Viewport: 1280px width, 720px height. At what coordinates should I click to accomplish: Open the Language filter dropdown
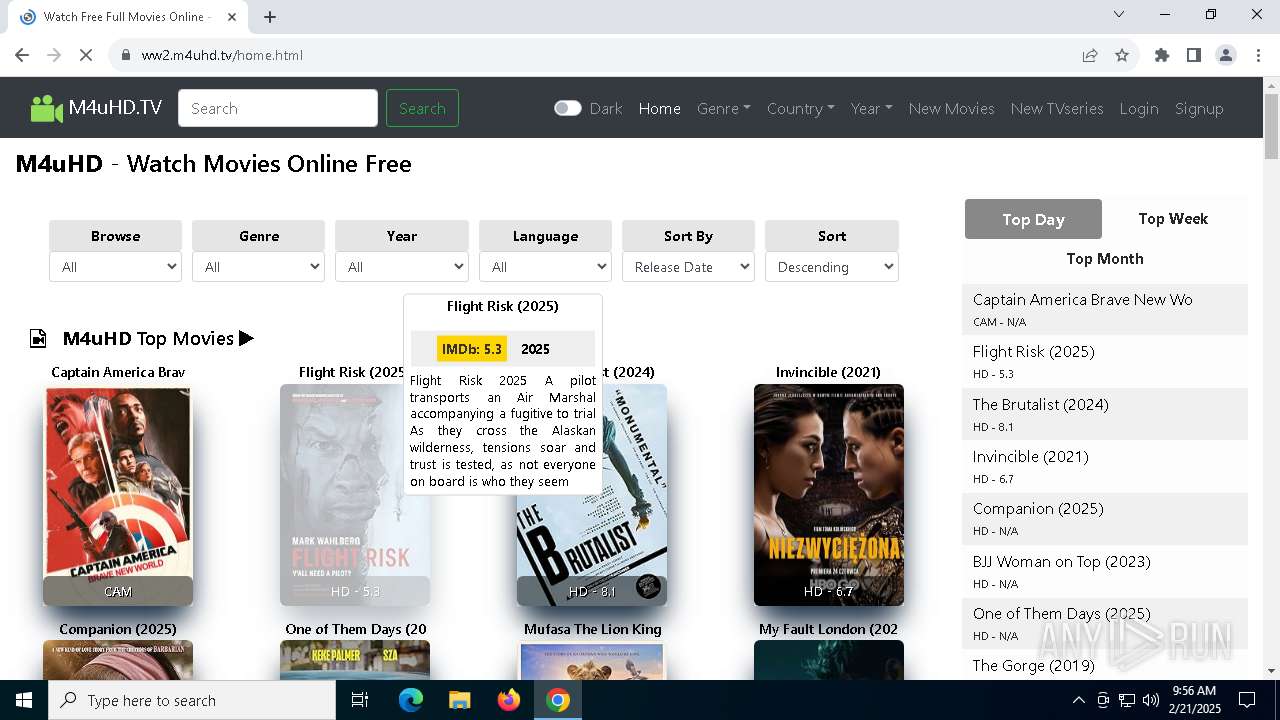click(x=545, y=267)
